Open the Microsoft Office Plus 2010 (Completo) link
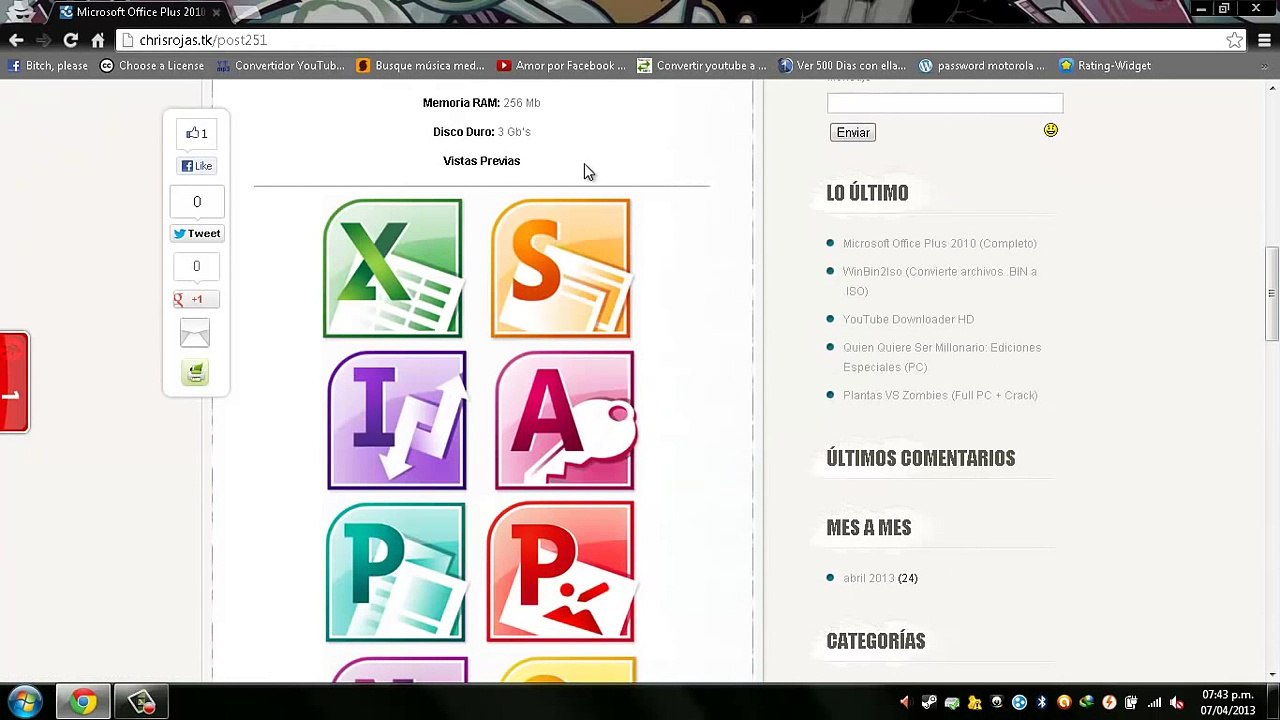 (x=939, y=243)
